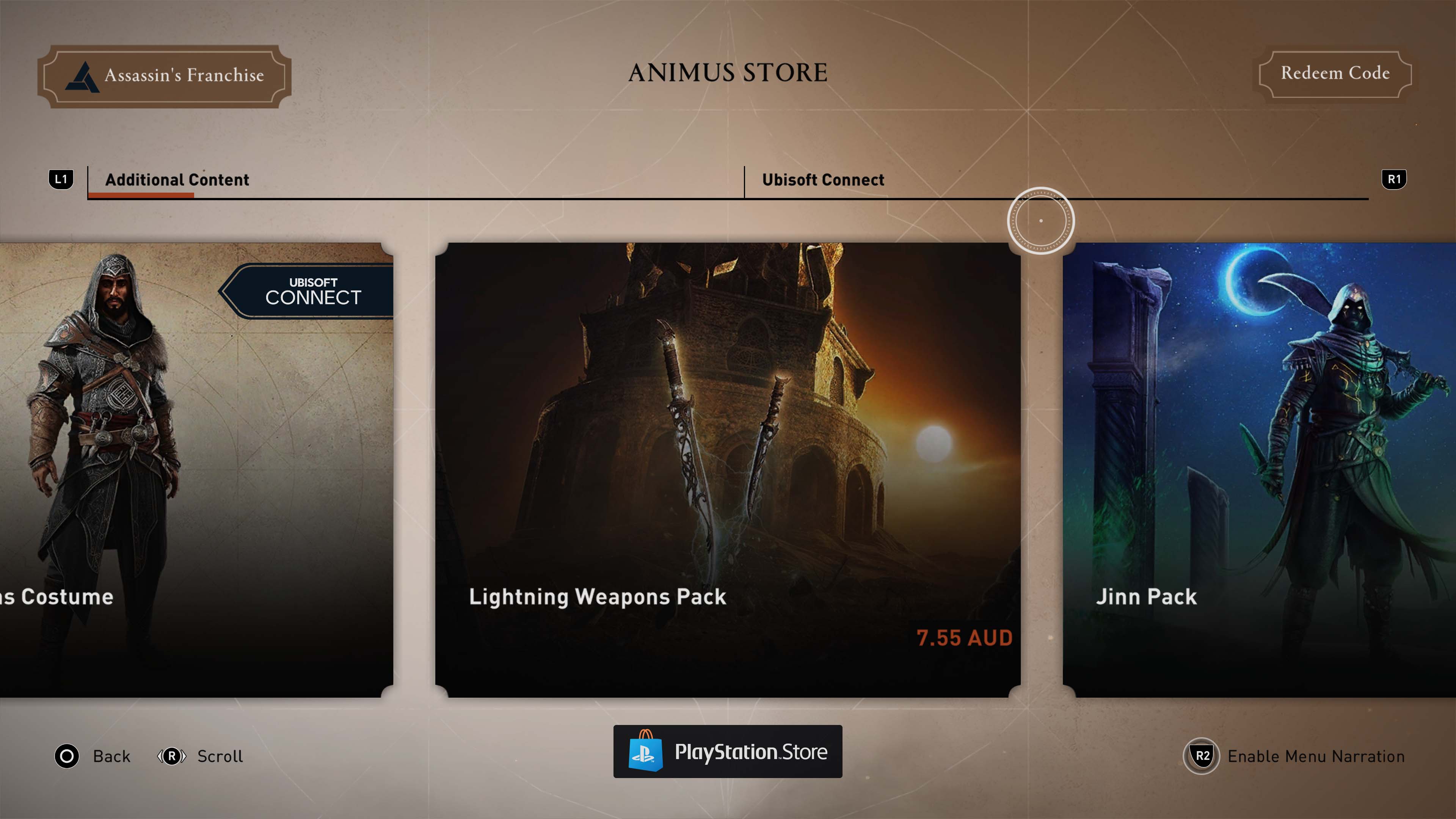Viewport: 1456px width, 819px height.
Task: Click the Back label text
Action: click(111, 756)
